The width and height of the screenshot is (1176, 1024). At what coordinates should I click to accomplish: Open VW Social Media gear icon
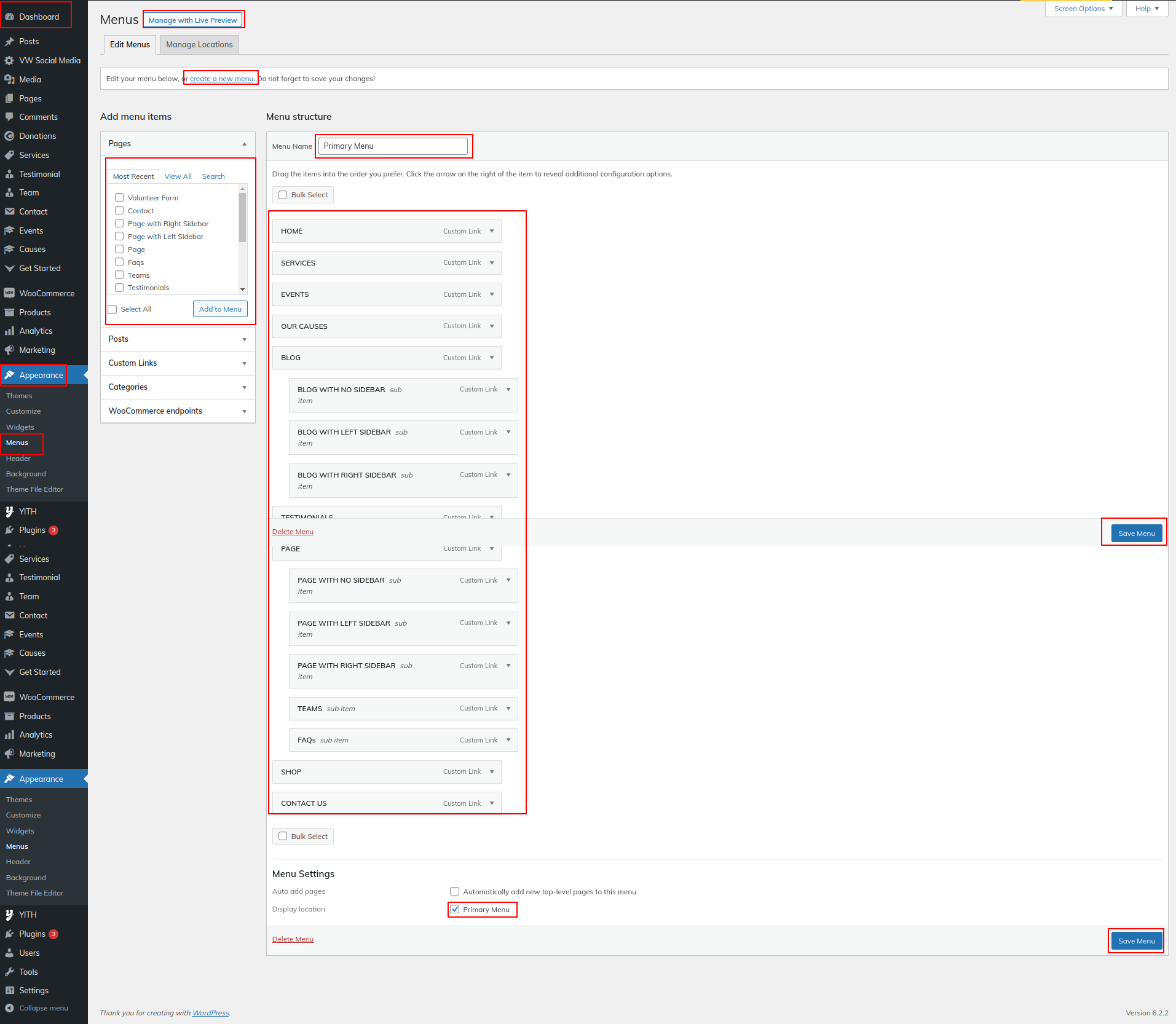pos(9,61)
